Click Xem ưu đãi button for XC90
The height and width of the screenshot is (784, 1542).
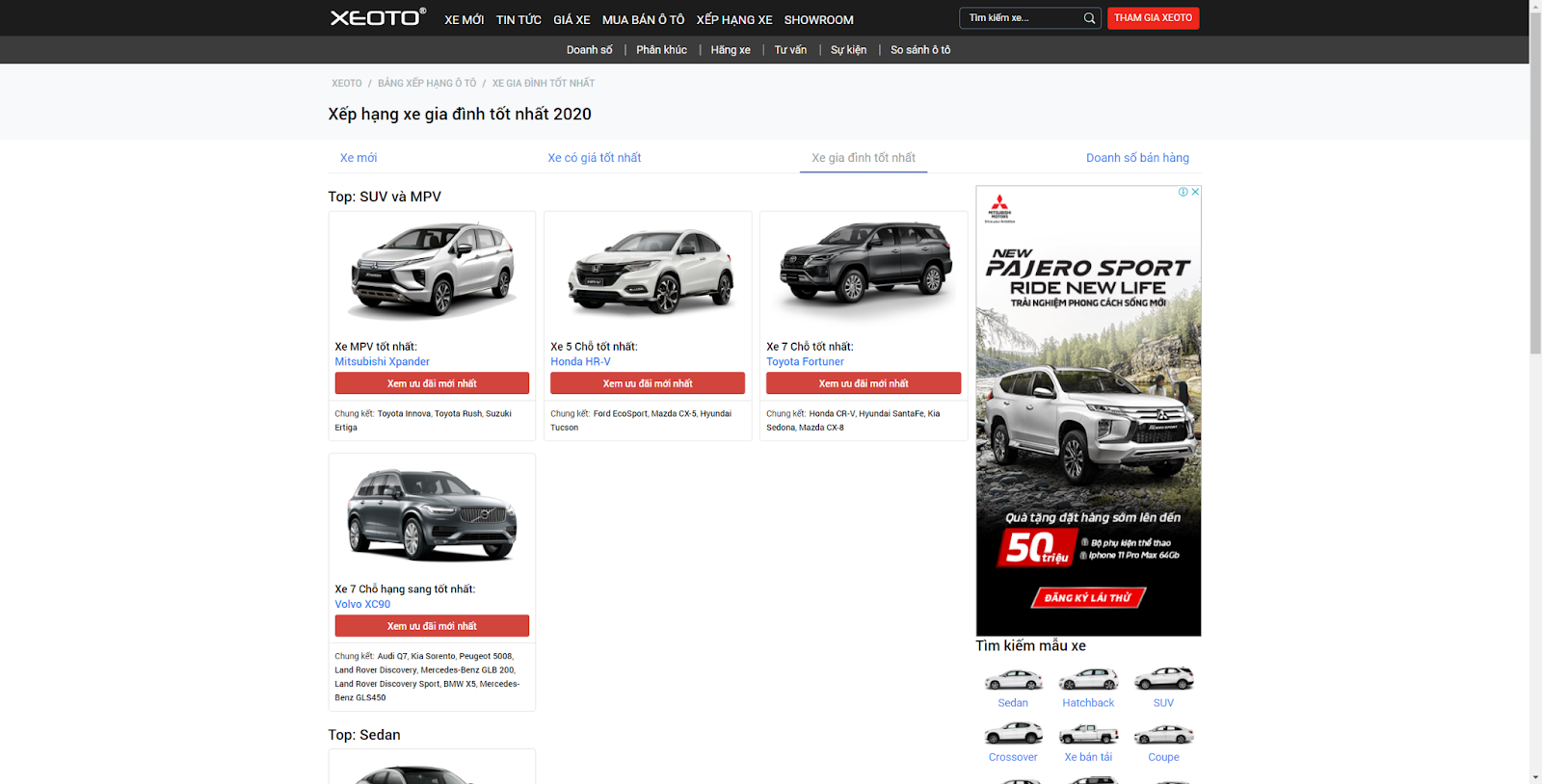[x=432, y=626]
